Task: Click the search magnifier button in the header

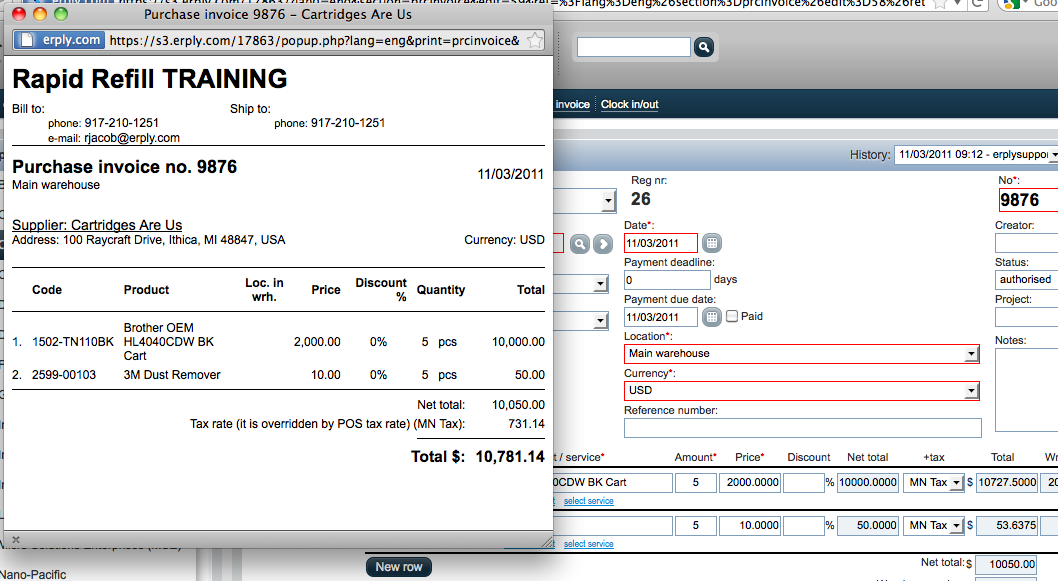Action: (704, 47)
